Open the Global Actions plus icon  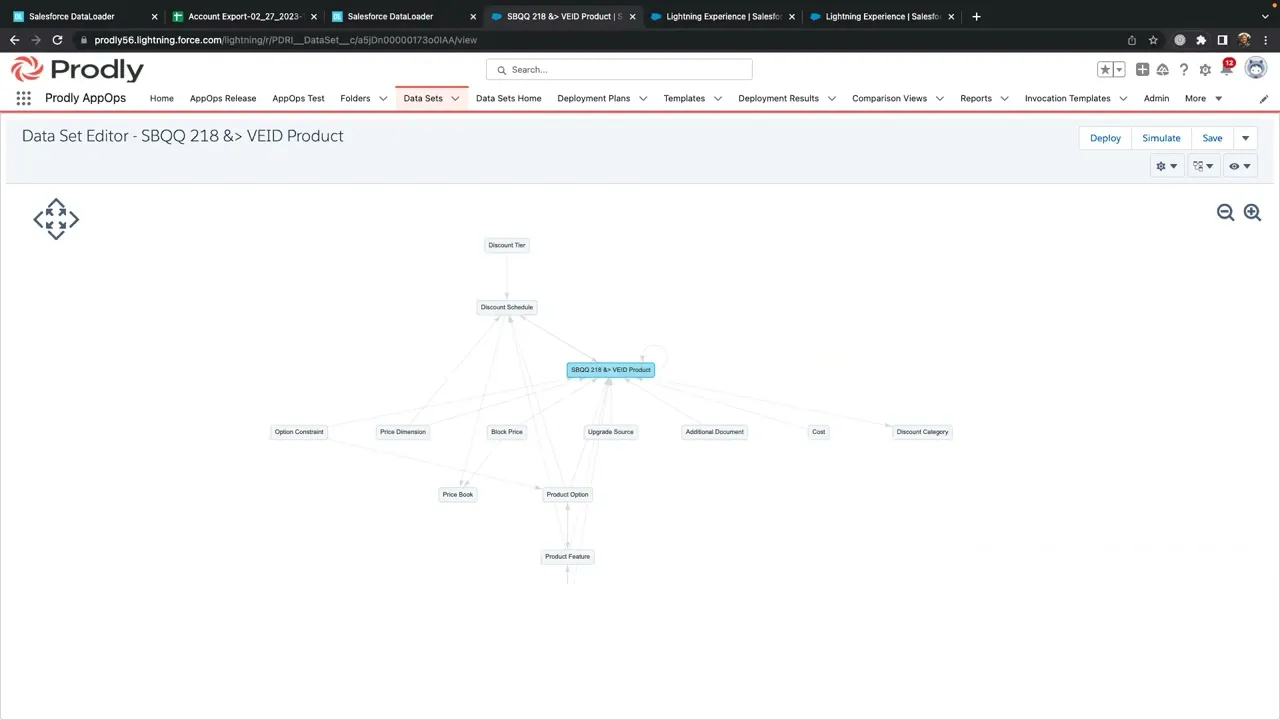pos(1142,70)
